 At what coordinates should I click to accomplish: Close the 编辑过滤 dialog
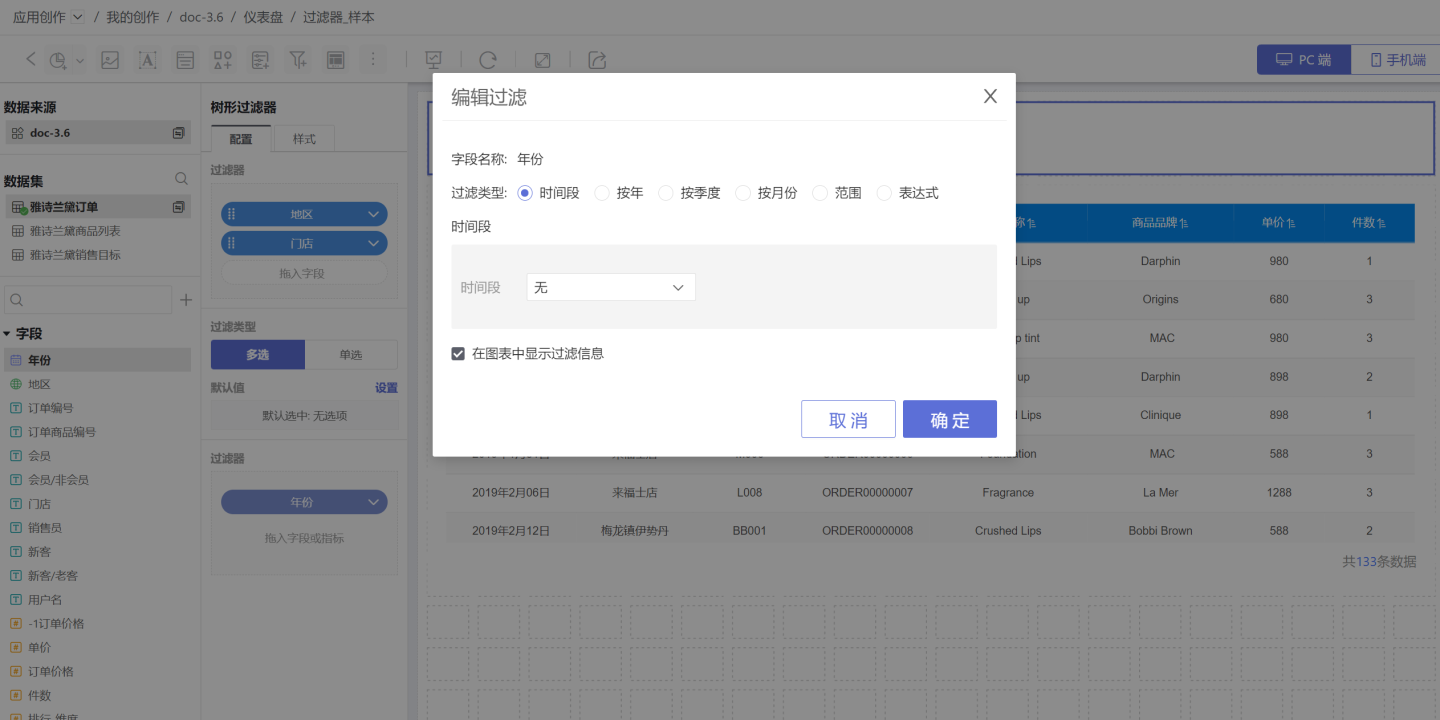point(990,96)
